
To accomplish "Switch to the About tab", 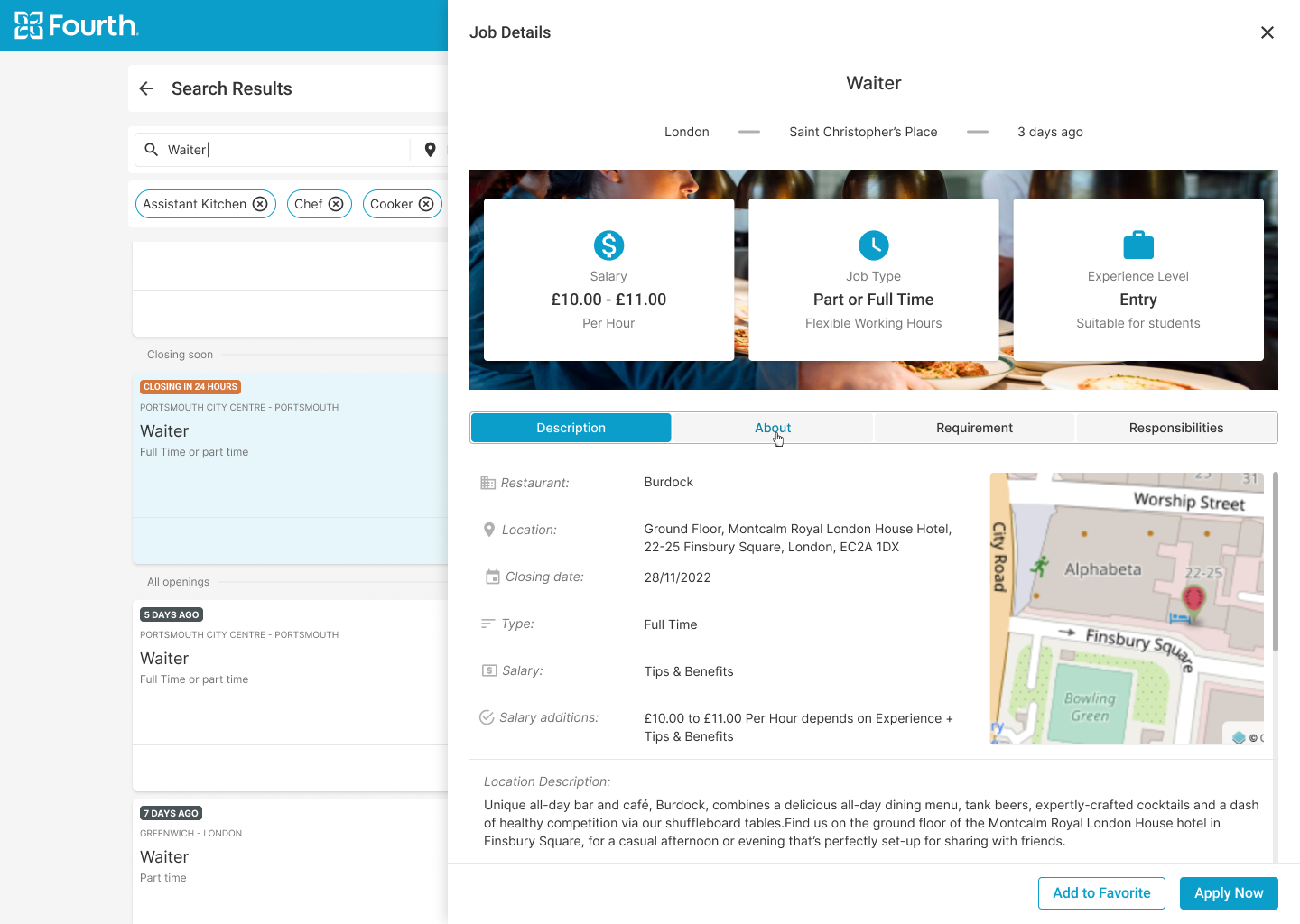I will [773, 428].
